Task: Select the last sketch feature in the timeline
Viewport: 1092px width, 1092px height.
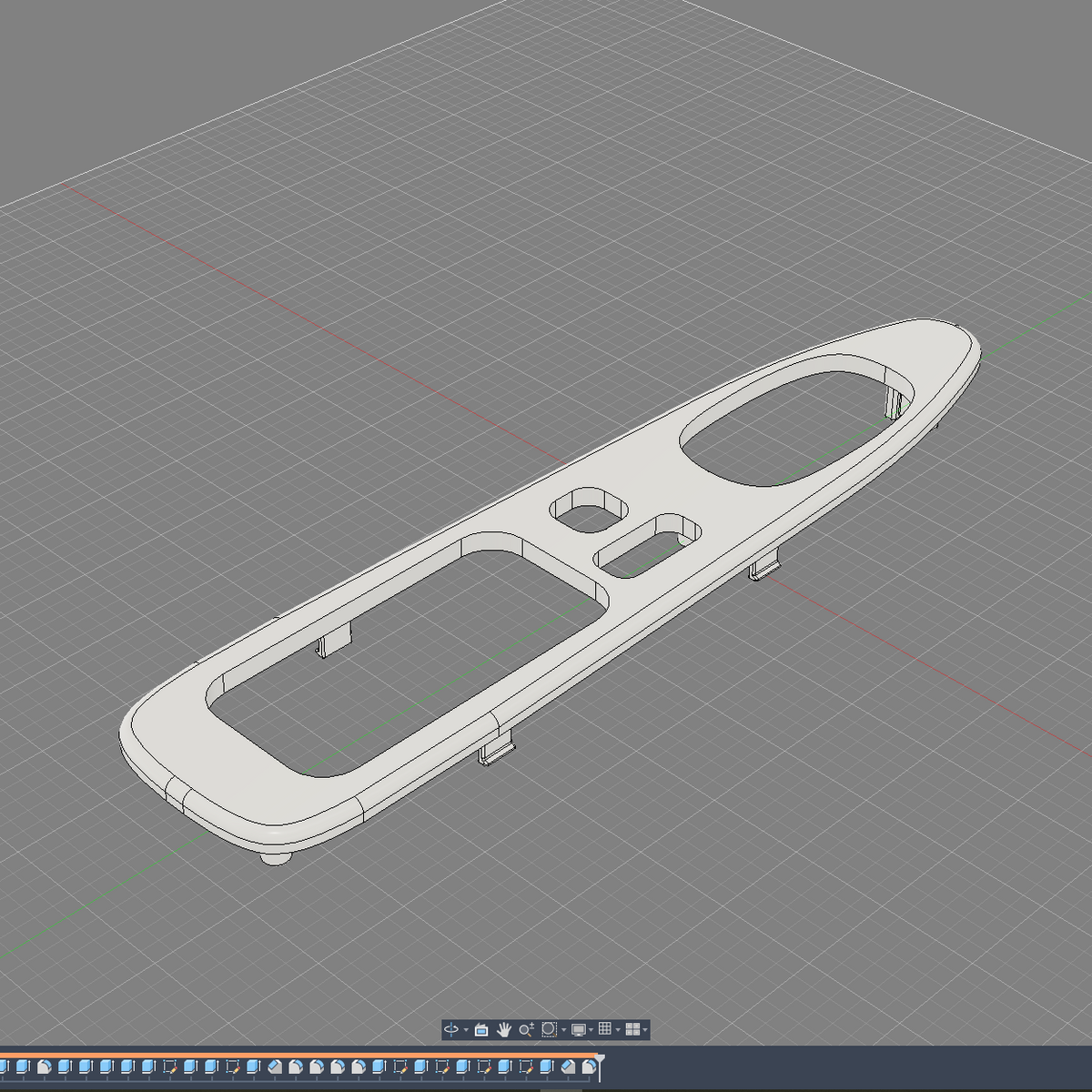Action: point(526,1067)
